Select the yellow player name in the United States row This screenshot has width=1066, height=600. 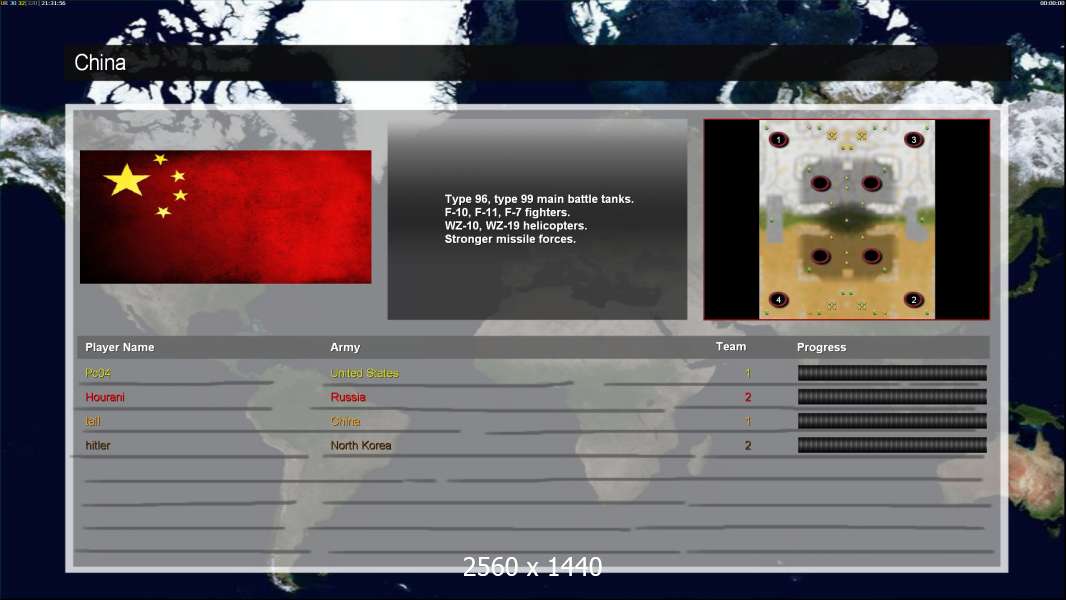(98, 373)
